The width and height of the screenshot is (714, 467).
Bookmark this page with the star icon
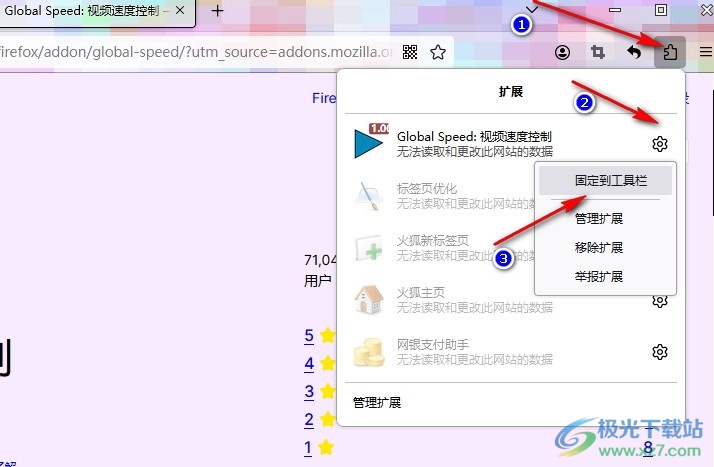click(x=438, y=52)
